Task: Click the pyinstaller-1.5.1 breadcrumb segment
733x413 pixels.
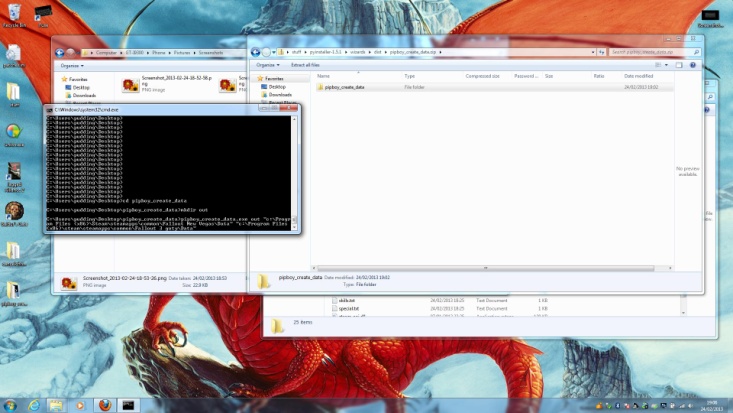Action: pyautogui.click(x=326, y=52)
